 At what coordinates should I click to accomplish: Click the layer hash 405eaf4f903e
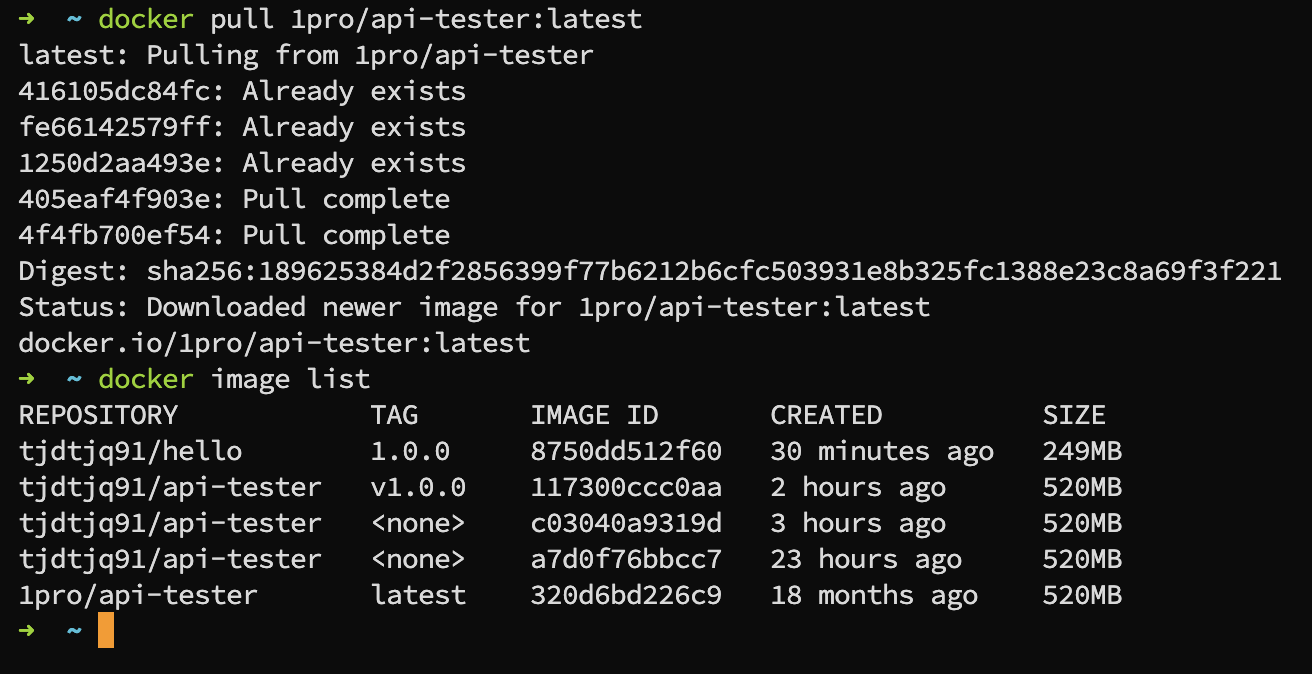pos(114,199)
